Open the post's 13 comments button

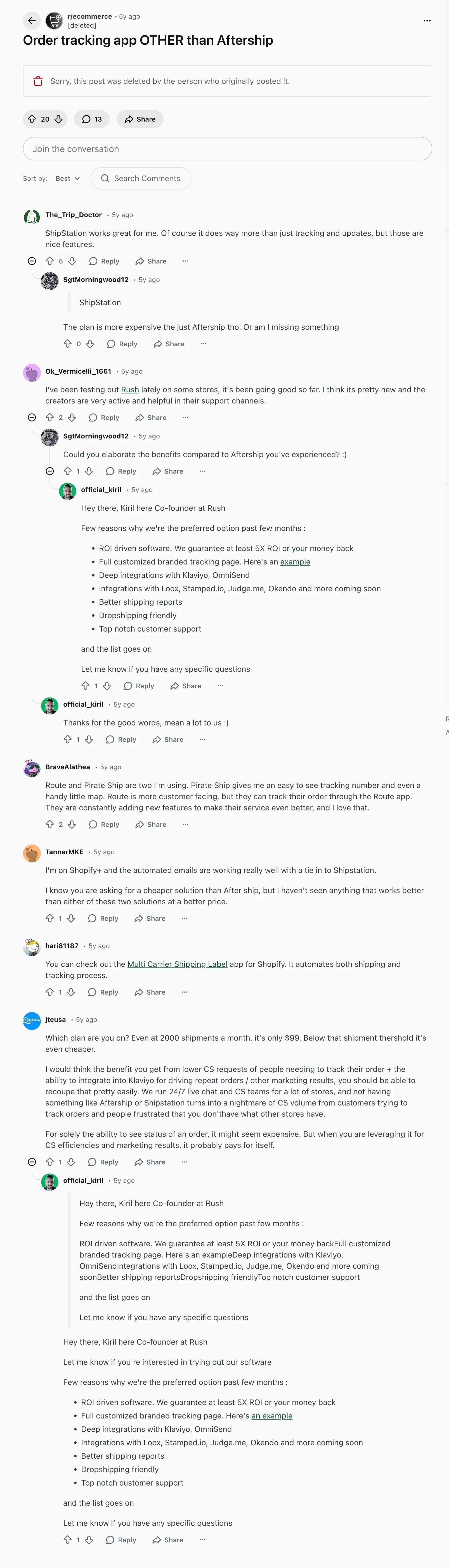(92, 119)
